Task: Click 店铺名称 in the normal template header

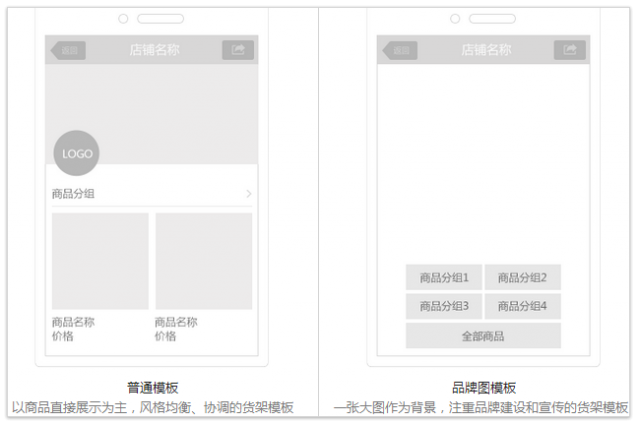Action: pyautogui.click(x=154, y=50)
